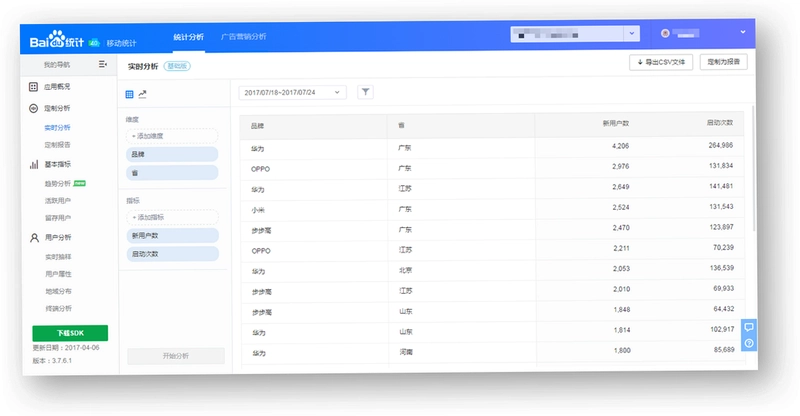Click the 应用概况 grid icon
The image size is (800, 416).
33,87
